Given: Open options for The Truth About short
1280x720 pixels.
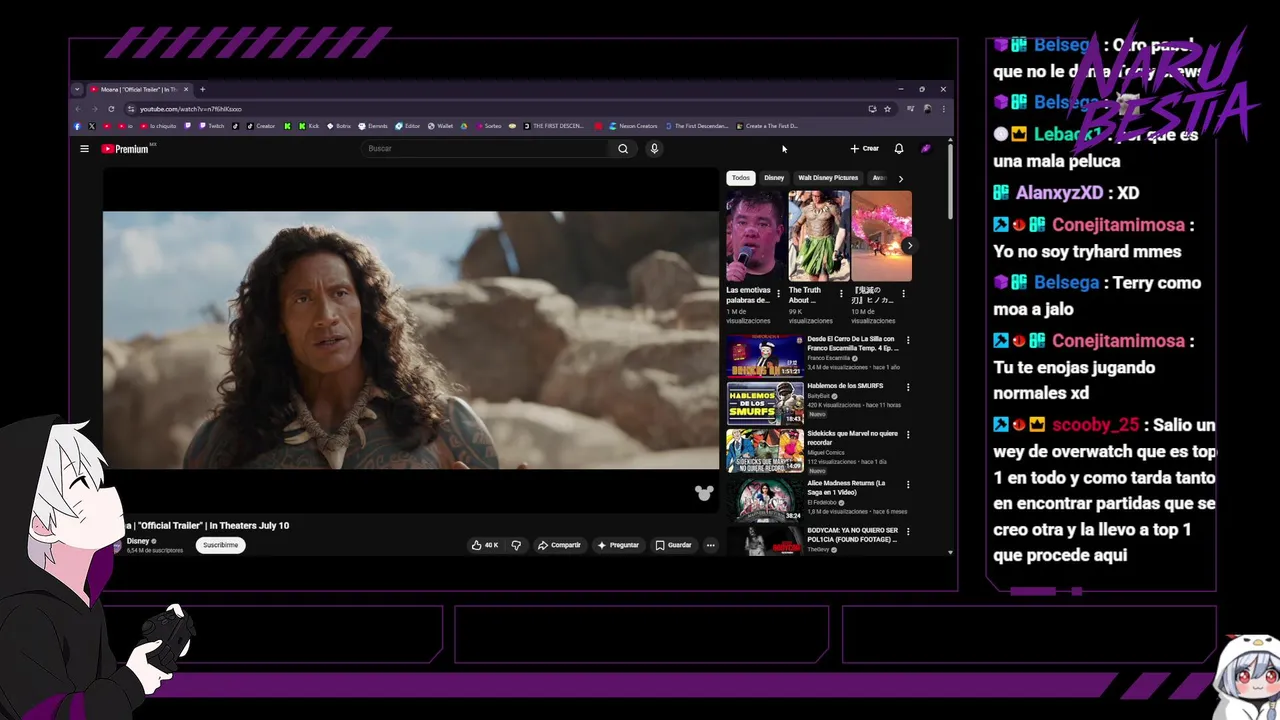Looking at the screenshot, I should [841, 294].
